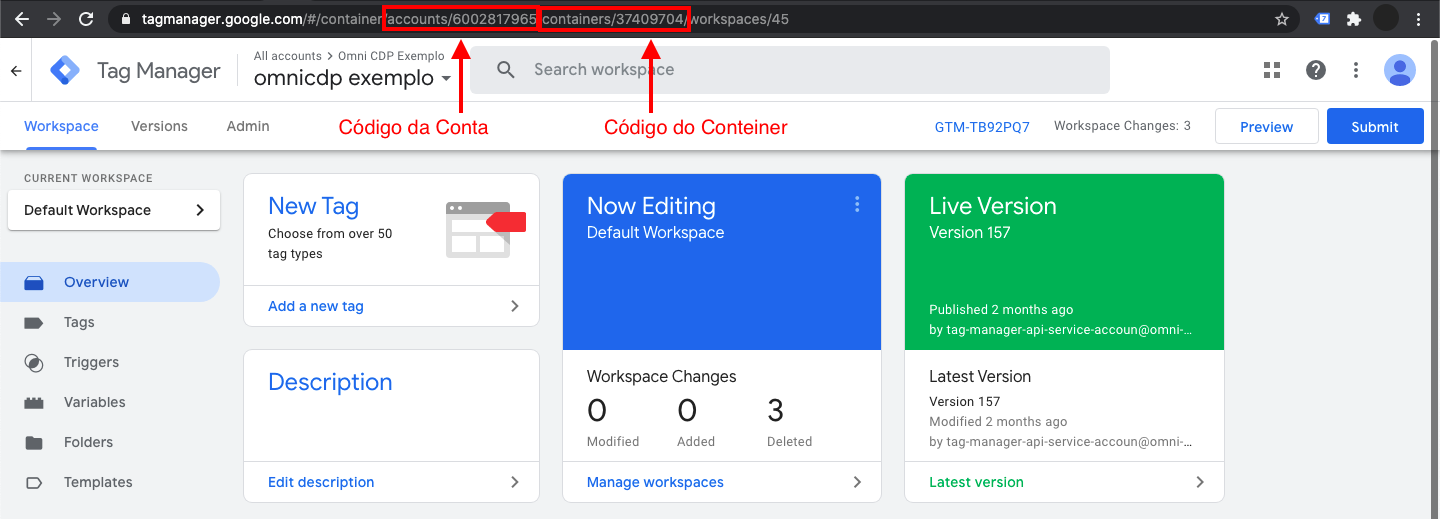Switch to the Workspace tab
Image resolution: width=1440 pixels, height=519 pixels.
click(61, 126)
